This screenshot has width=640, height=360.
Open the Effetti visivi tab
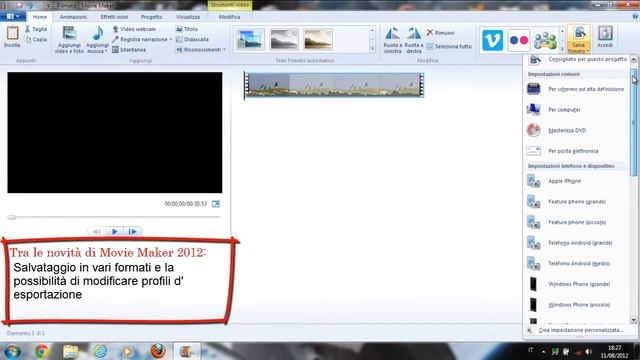point(114,17)
